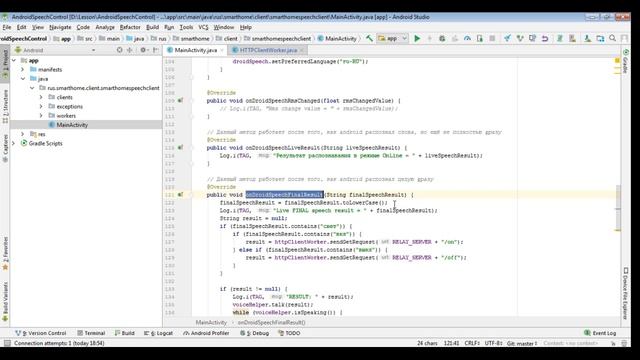Screen dimensions: 640x360
Task: Click the VCS Revert curved arrow icon
Action: pyautogui.click(x=545, y=38)
